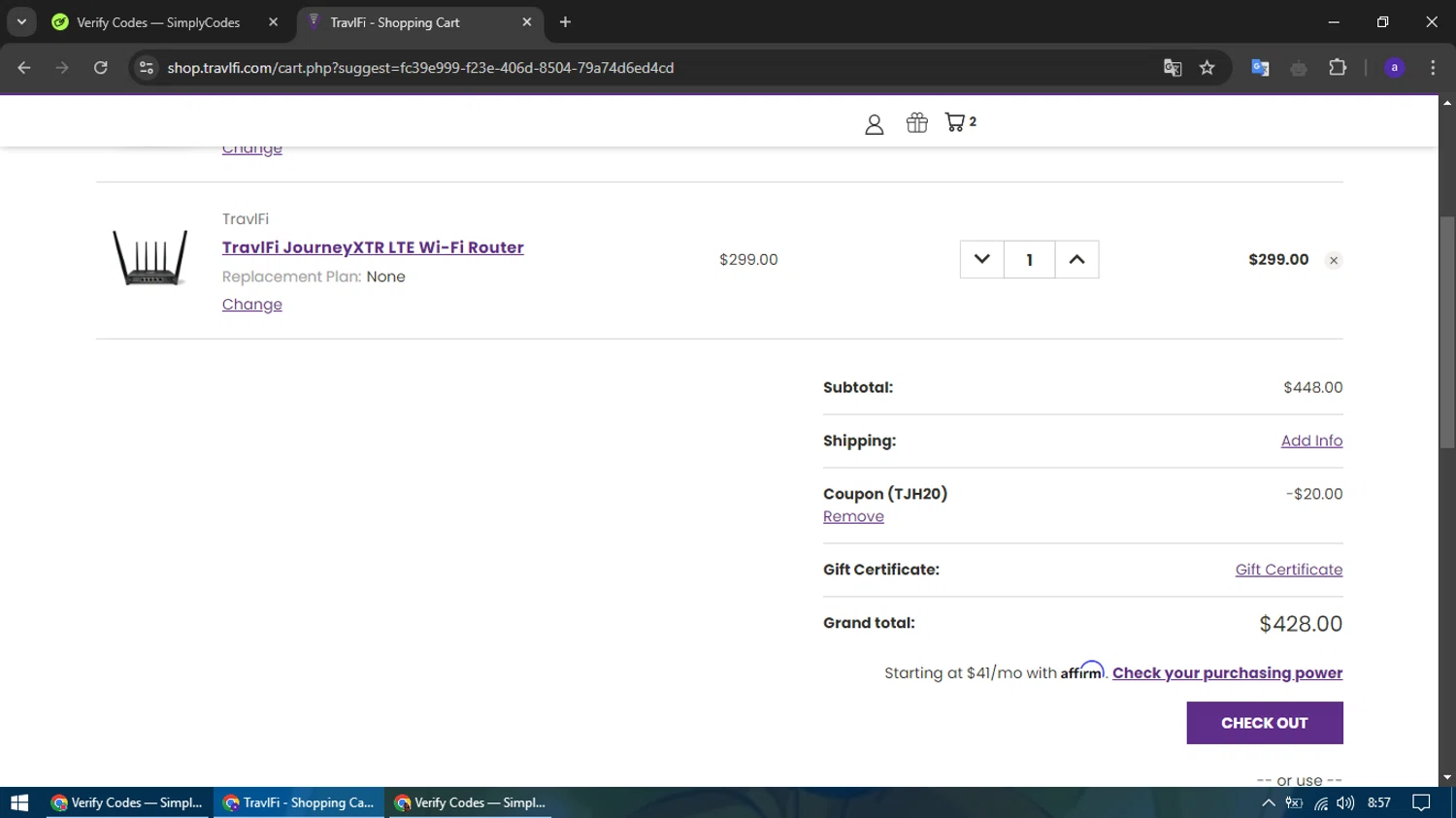Image resolution: width=1456 pixels, height=818 pixels.
Task: Switch to first Verify Codes taskbar window
Action: tap(127, 802)
